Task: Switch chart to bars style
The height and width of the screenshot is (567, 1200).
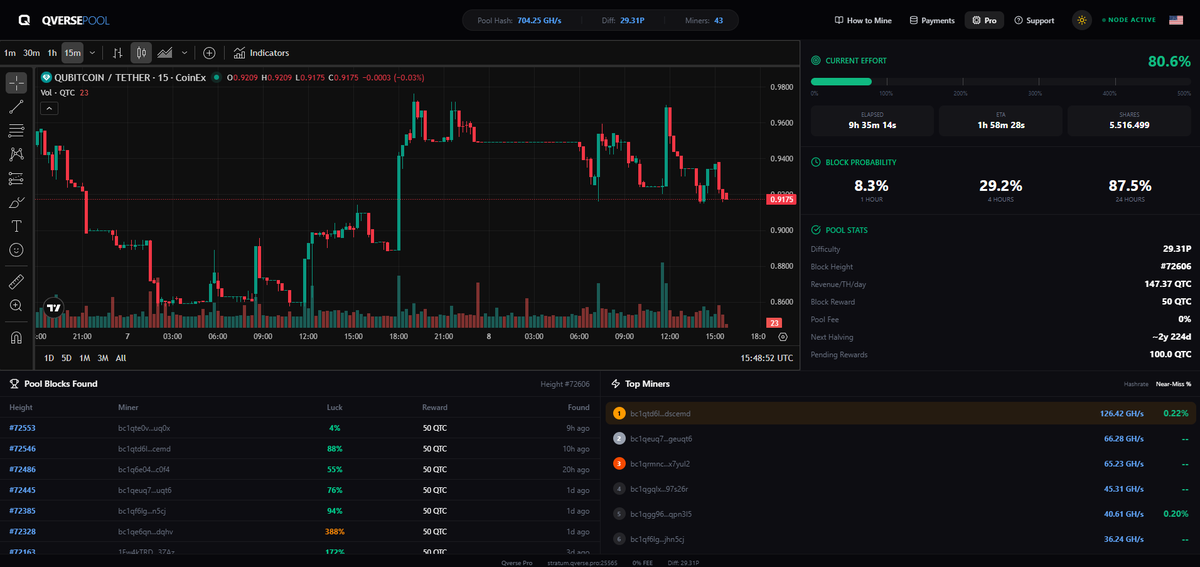Action: [x=118, y=53]
